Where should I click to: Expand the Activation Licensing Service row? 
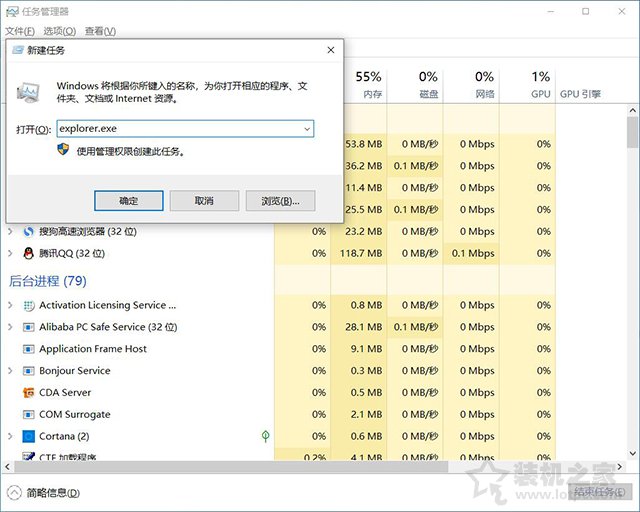click(x=10, y=305)
